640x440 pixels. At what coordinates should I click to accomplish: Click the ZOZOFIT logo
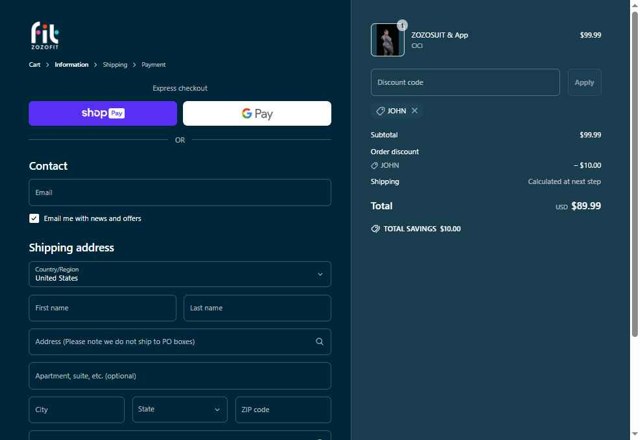(x=45, y=36)
